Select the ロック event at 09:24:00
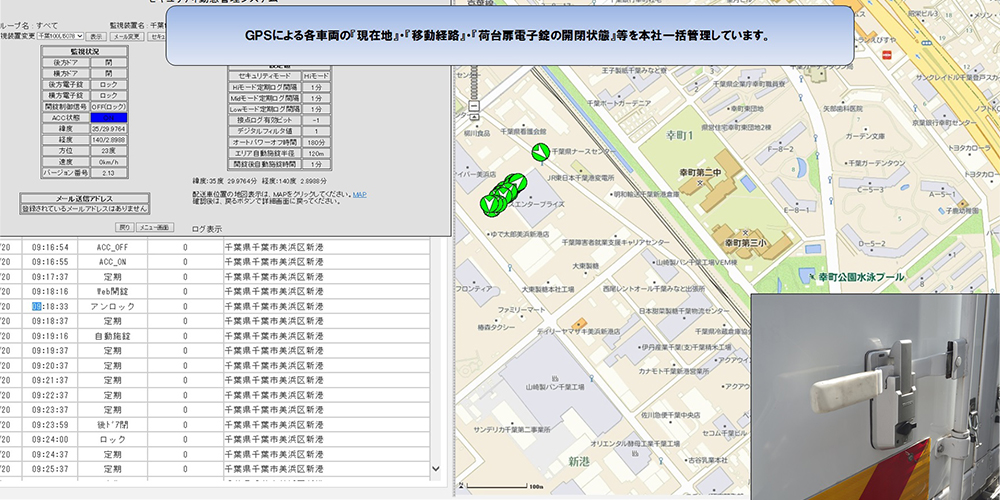This screenshot has height=500, width=1000. coord(112,439)
